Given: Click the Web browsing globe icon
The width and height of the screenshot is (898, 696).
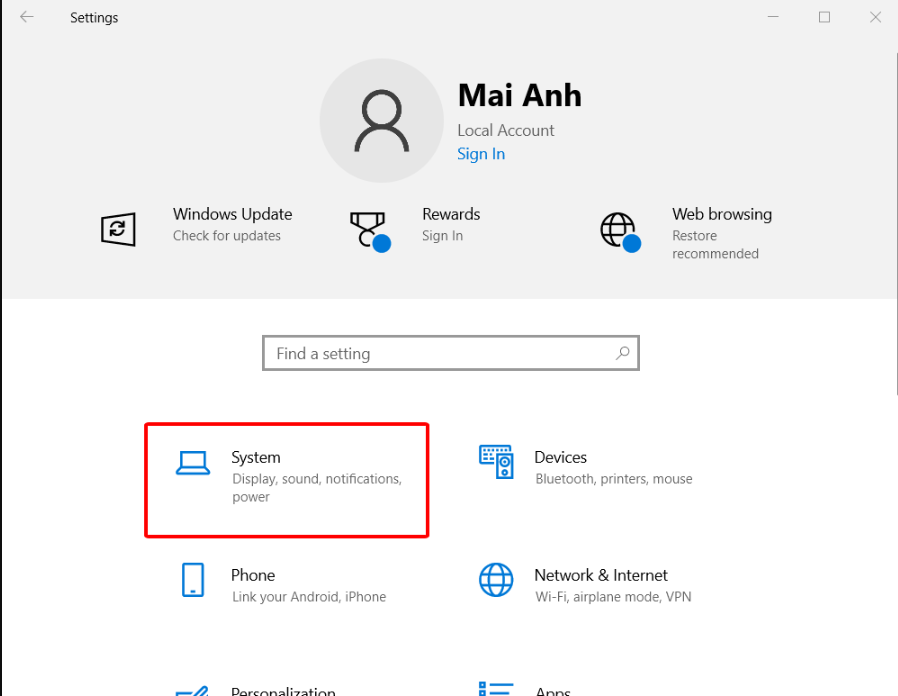Looking at the screenshot, I should pyautogui.click(x=618, y=230).
